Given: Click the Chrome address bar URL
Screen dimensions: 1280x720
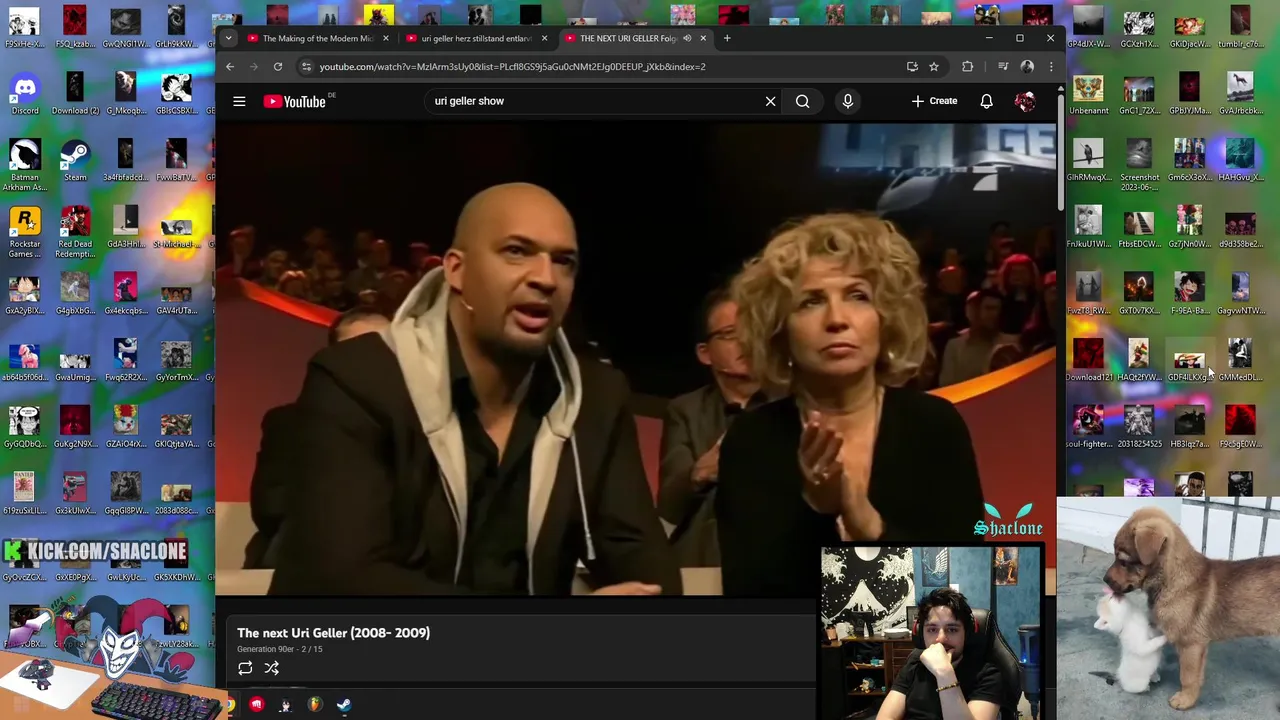Looking at the screenshot, I should click(512, 67).
